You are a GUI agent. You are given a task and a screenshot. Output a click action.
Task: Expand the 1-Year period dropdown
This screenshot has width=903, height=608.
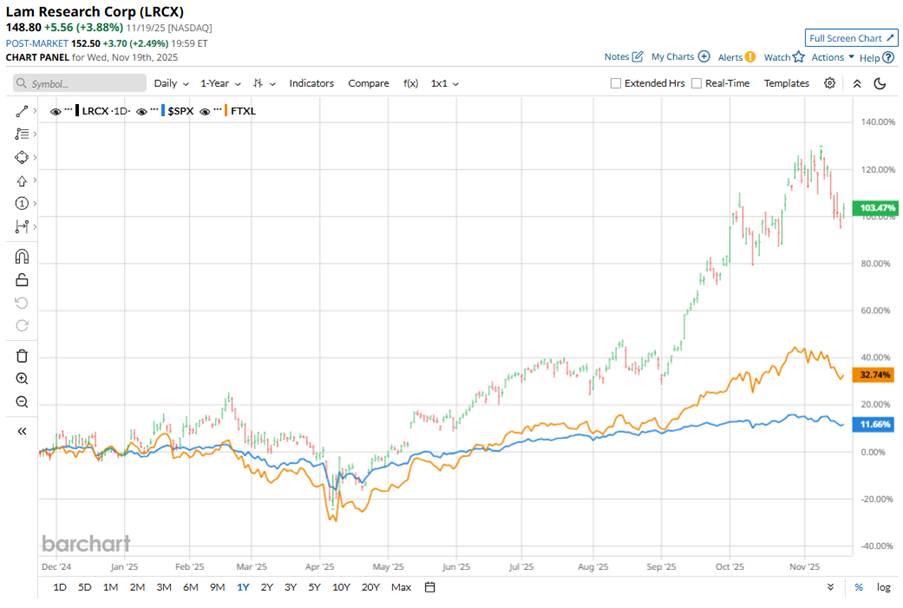click(x=218, y=84)
